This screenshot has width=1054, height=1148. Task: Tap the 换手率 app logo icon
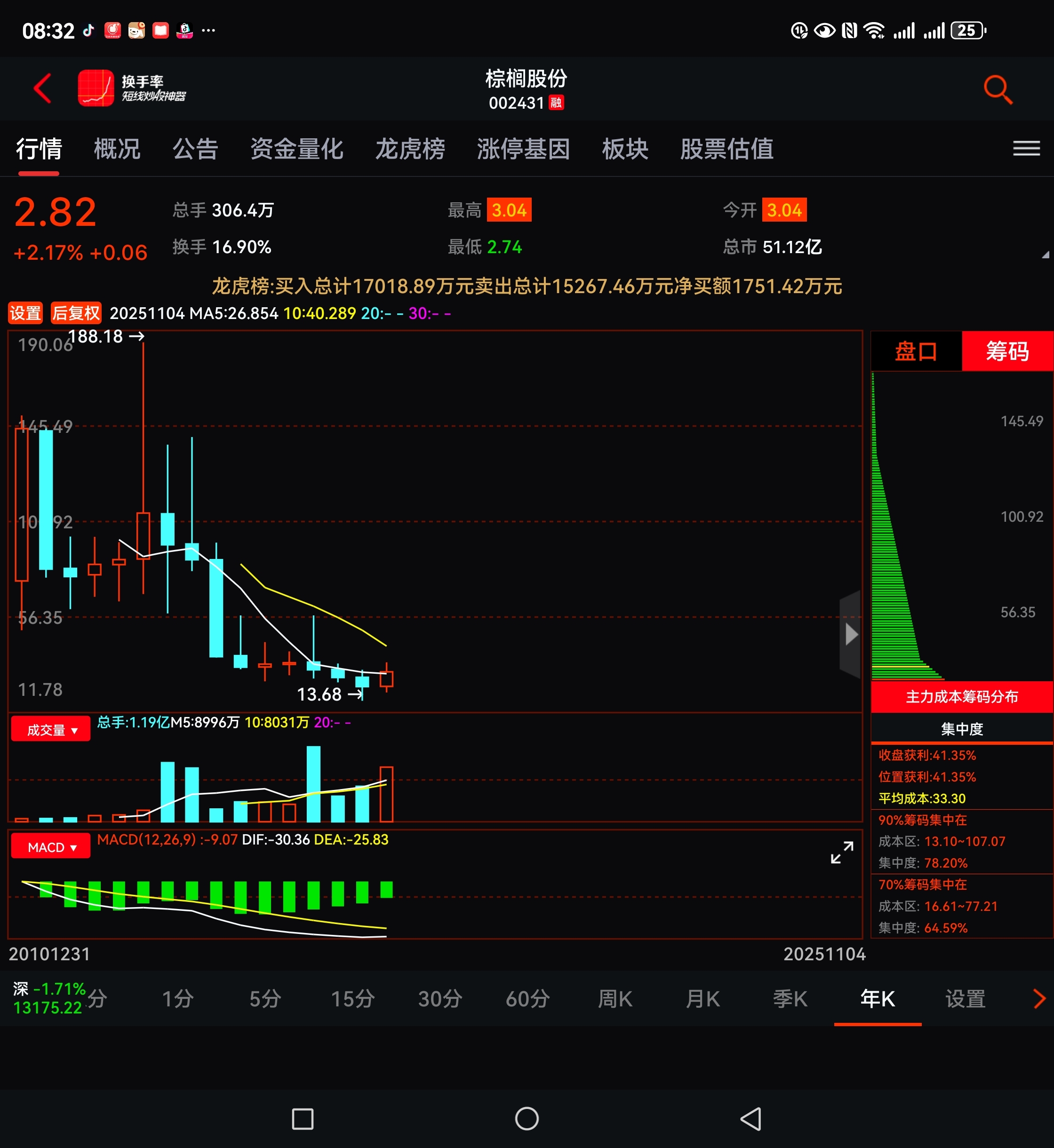coord(95,88)
